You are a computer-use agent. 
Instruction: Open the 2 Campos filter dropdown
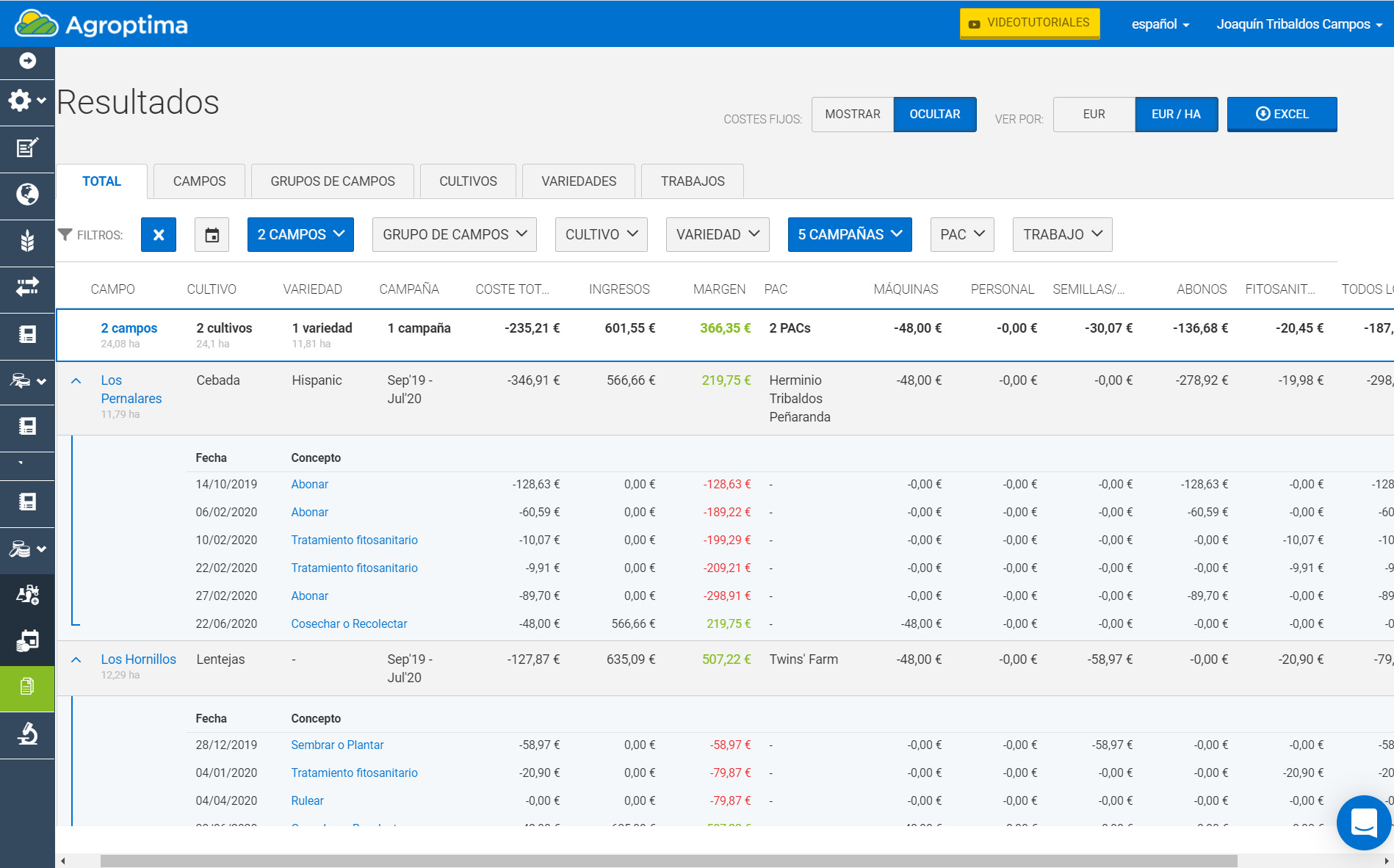pyautogui.click(x=300, y=235)
